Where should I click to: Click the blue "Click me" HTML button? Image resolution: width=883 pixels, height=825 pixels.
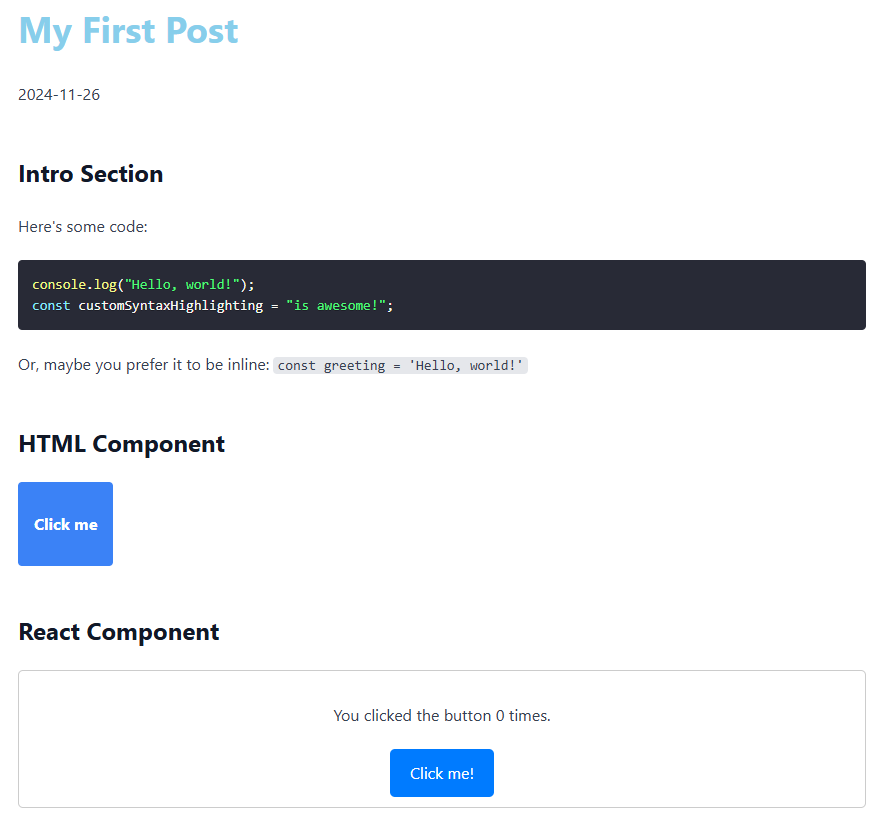coord(65,524)
